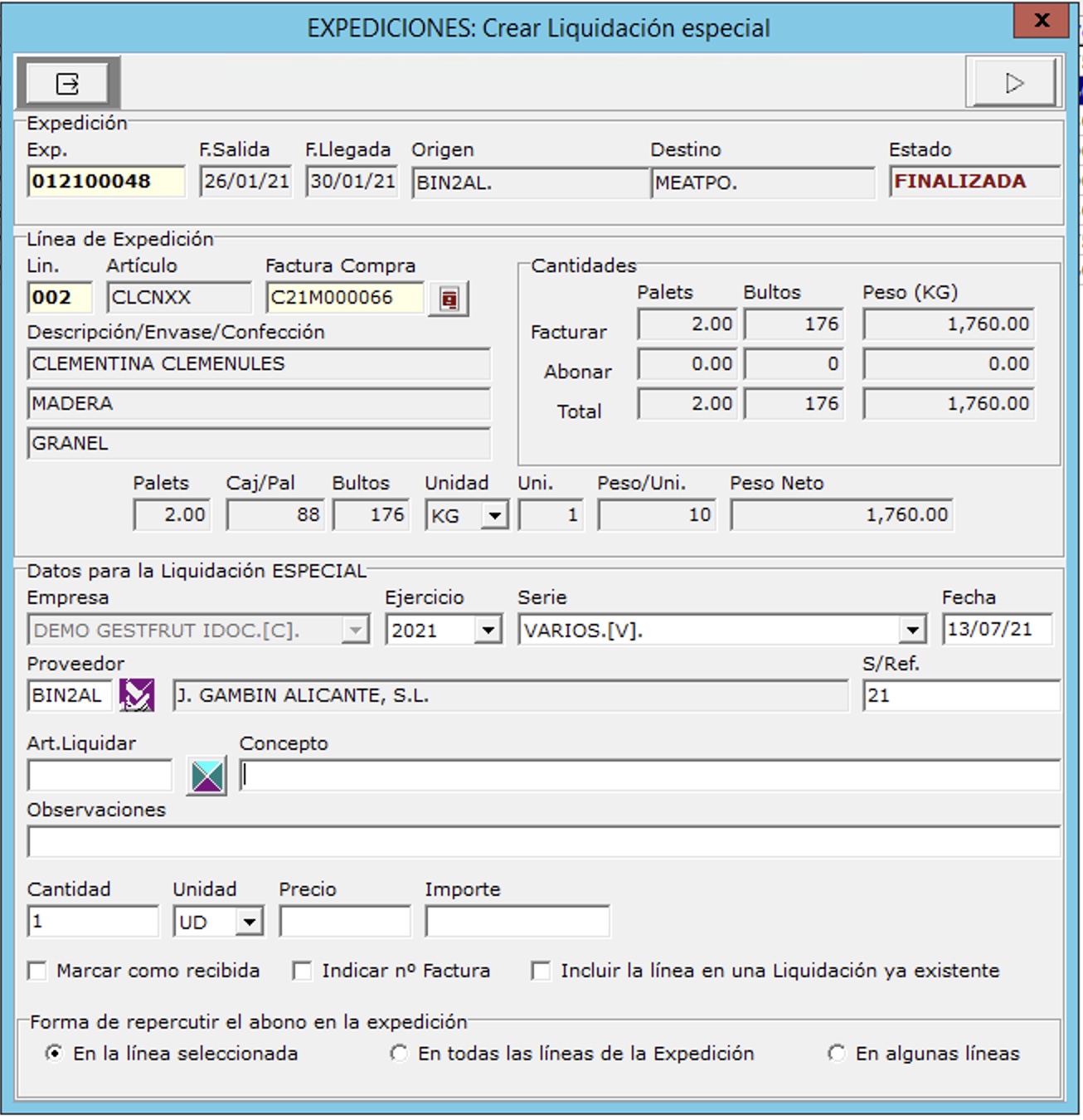
Task: Select En la línea seleccionada radio
Action: [x=54, y=1054]
